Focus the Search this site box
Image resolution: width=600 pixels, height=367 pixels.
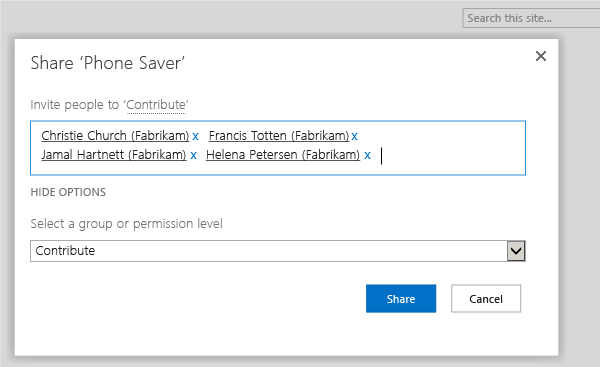coord(531,18)
